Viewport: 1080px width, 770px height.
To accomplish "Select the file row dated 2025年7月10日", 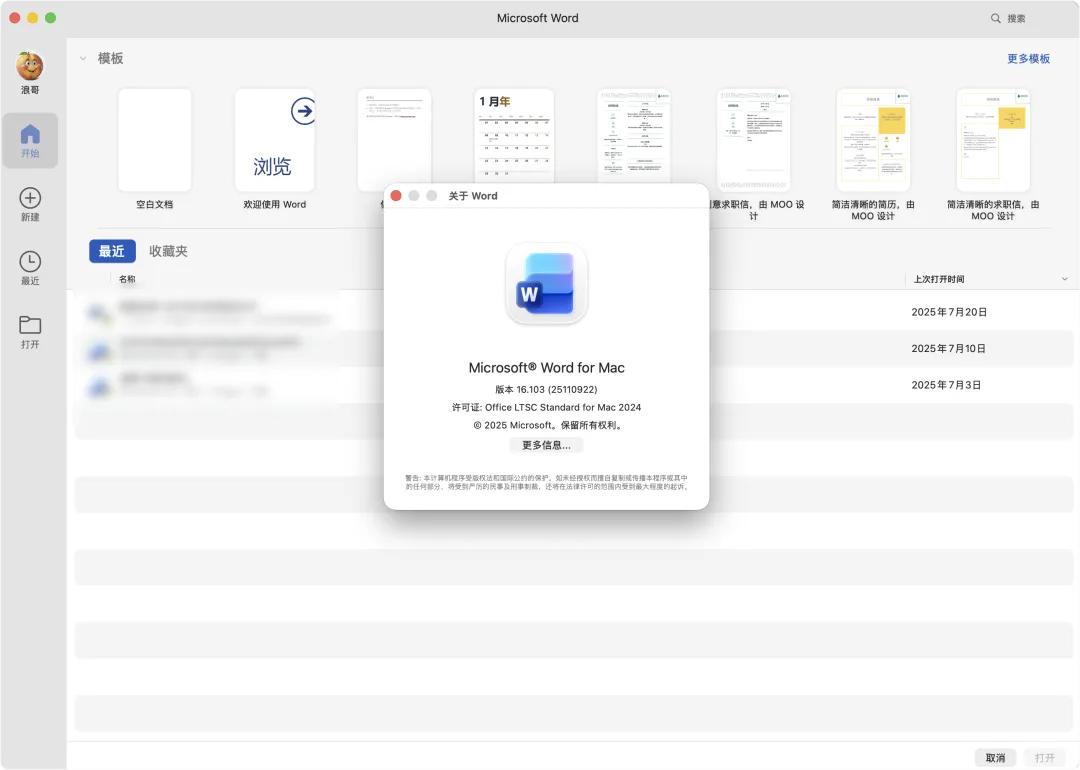I will pyautogui.click(x=574, y=348).
